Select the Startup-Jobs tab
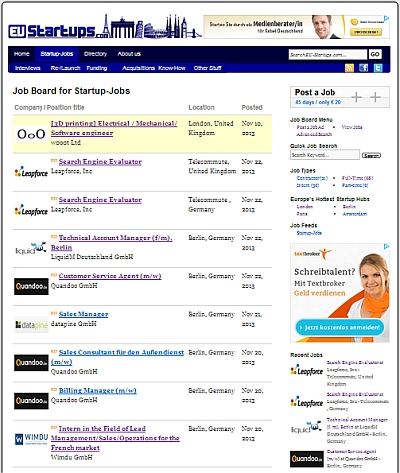Image resolution: width=400 pixels, height=473 pixels. tap(57, 54)
